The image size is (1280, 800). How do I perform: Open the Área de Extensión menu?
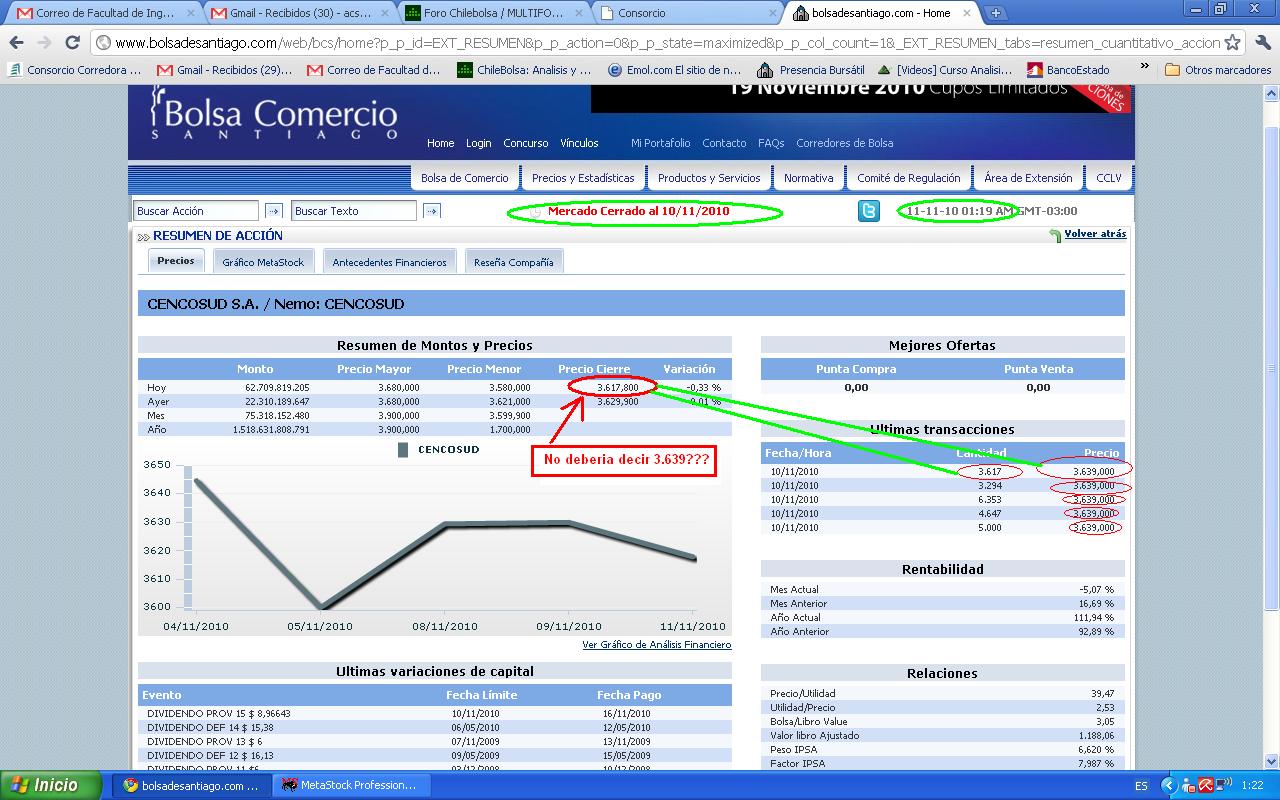tap(1028, 178)
